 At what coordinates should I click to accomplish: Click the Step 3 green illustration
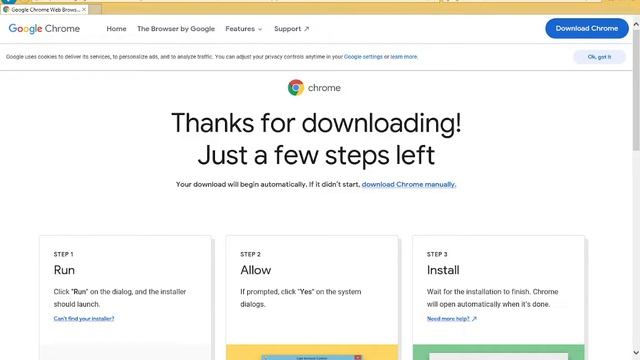(x=498, y=352)
